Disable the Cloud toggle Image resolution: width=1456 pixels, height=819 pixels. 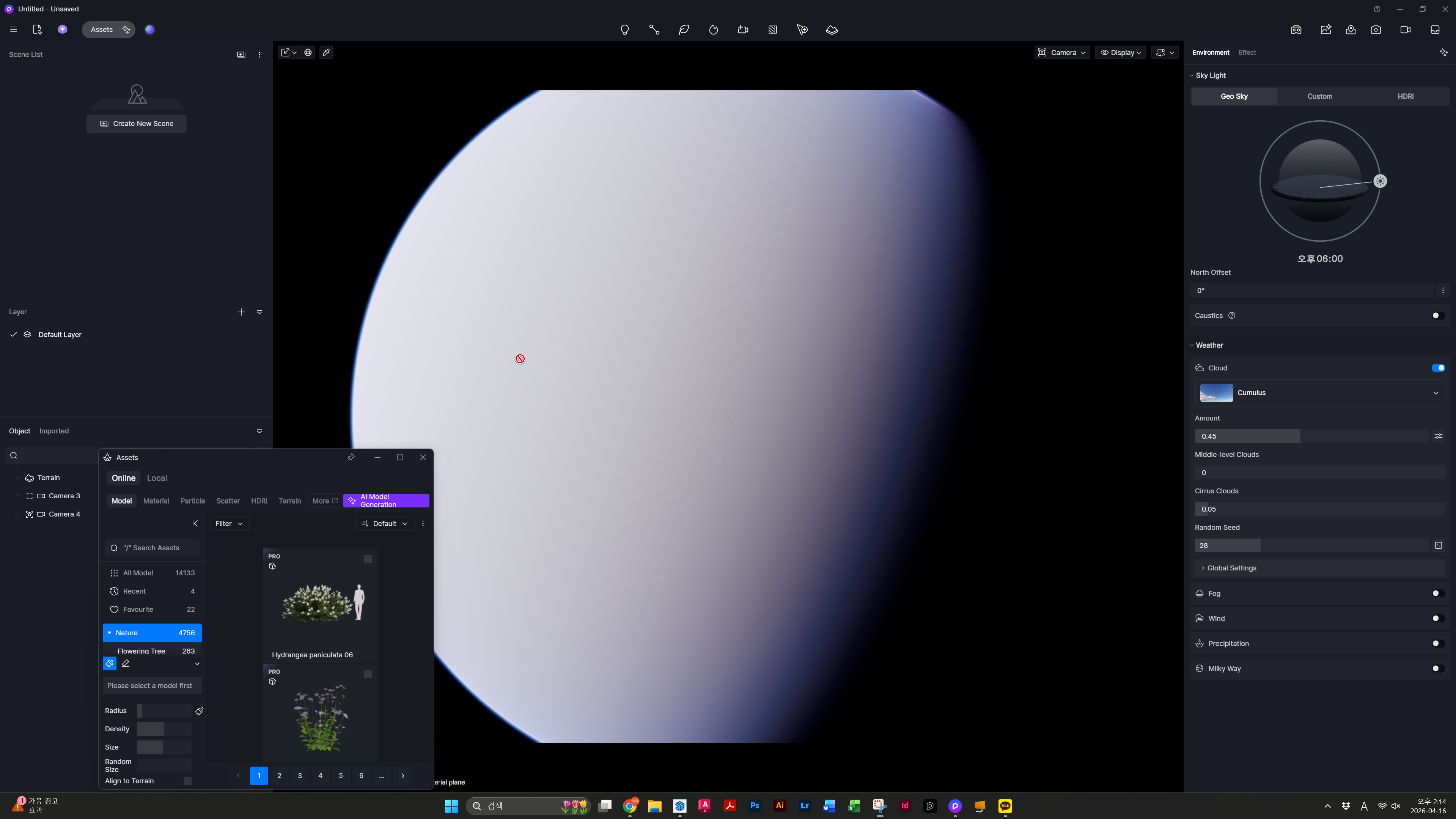pyautogui.click(x=1438, y=368)
